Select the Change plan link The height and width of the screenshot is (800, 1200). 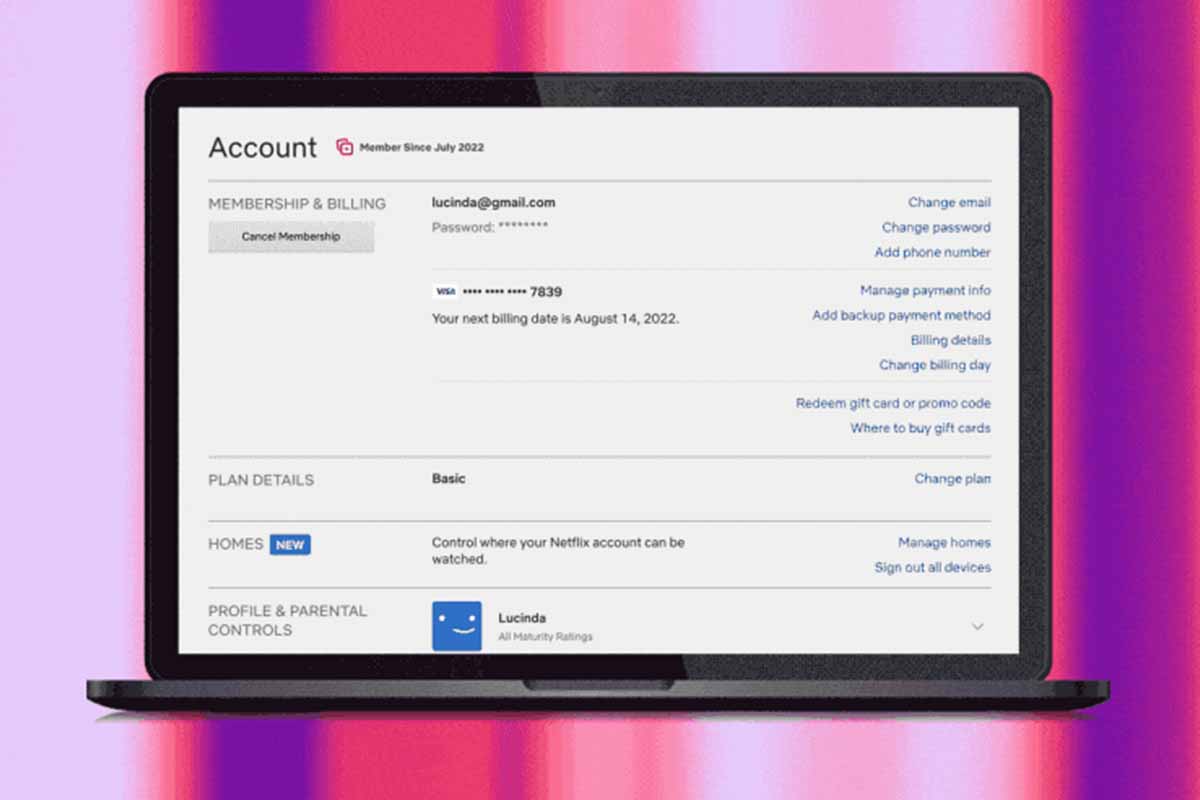pyautogui.click(x=952, y=479)
